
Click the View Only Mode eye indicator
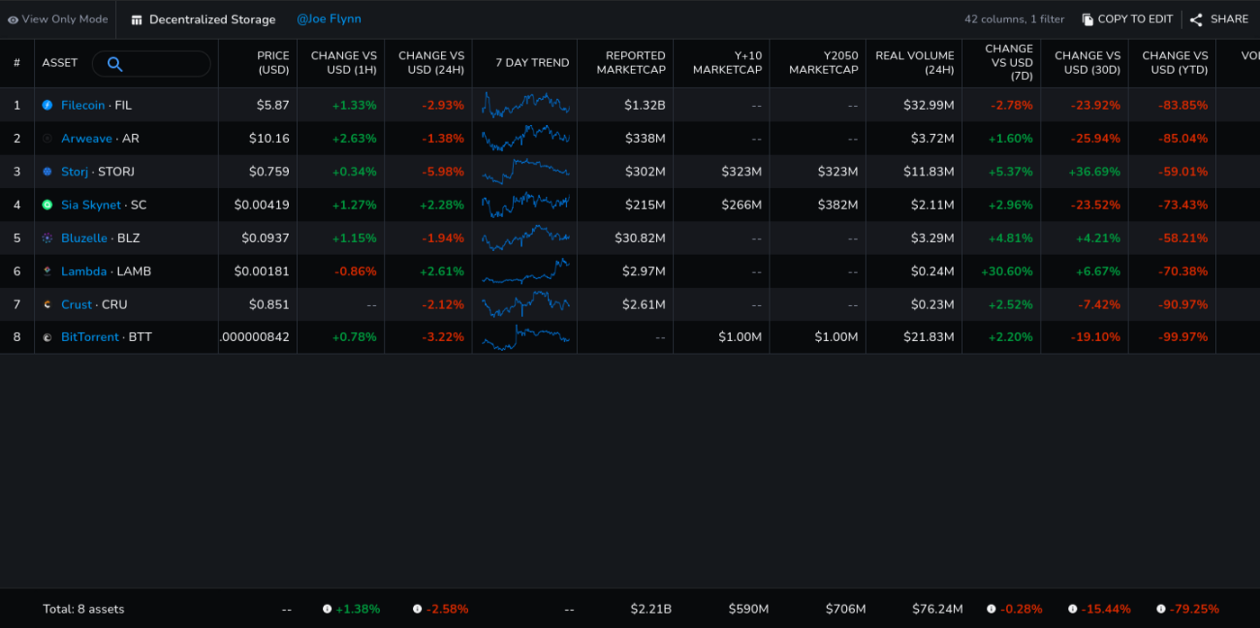(13, 20)
